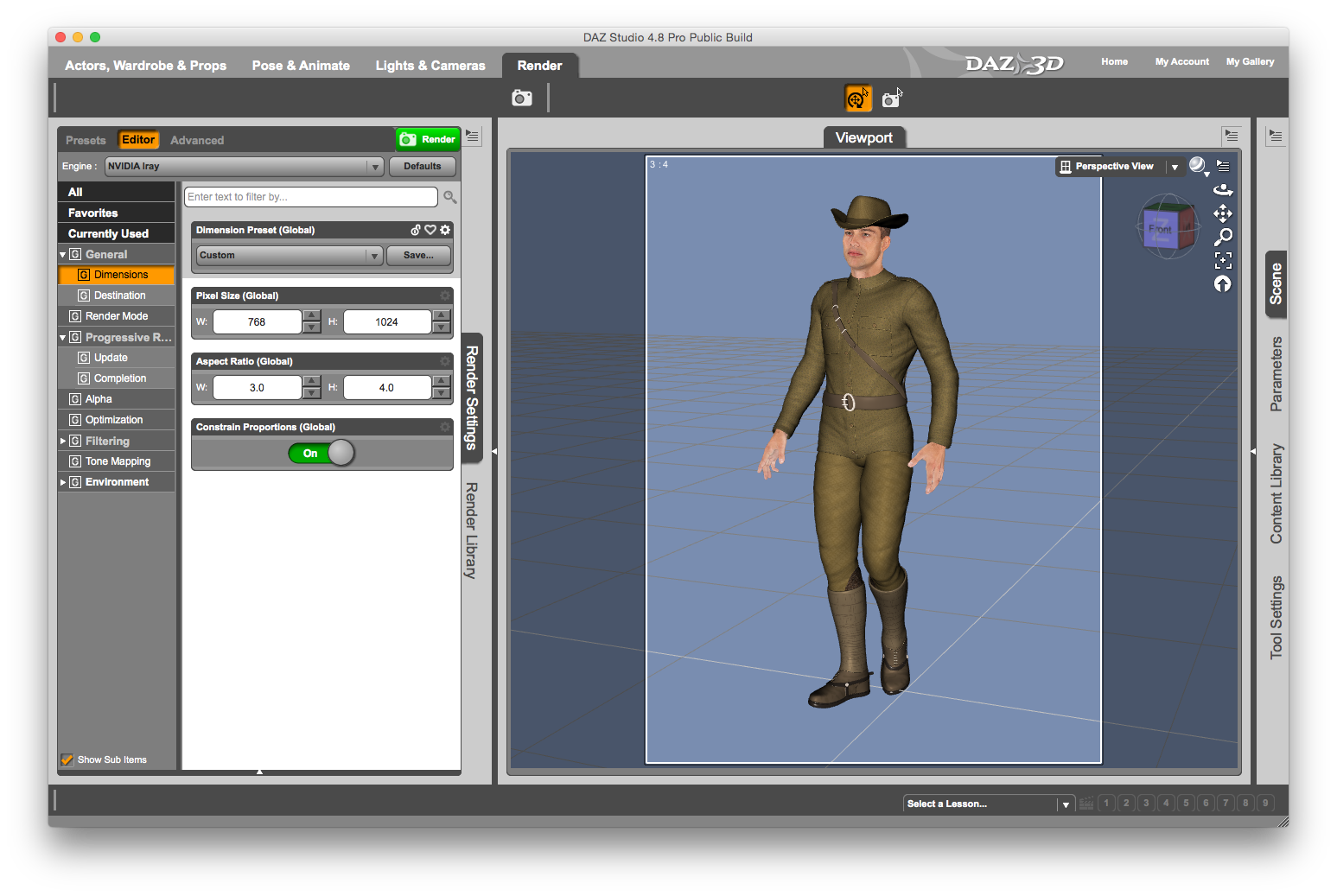This screenshot has height=896, width=1337.
Task: Collapse the Progressive Rendering tree group
Action: (62, 338)
